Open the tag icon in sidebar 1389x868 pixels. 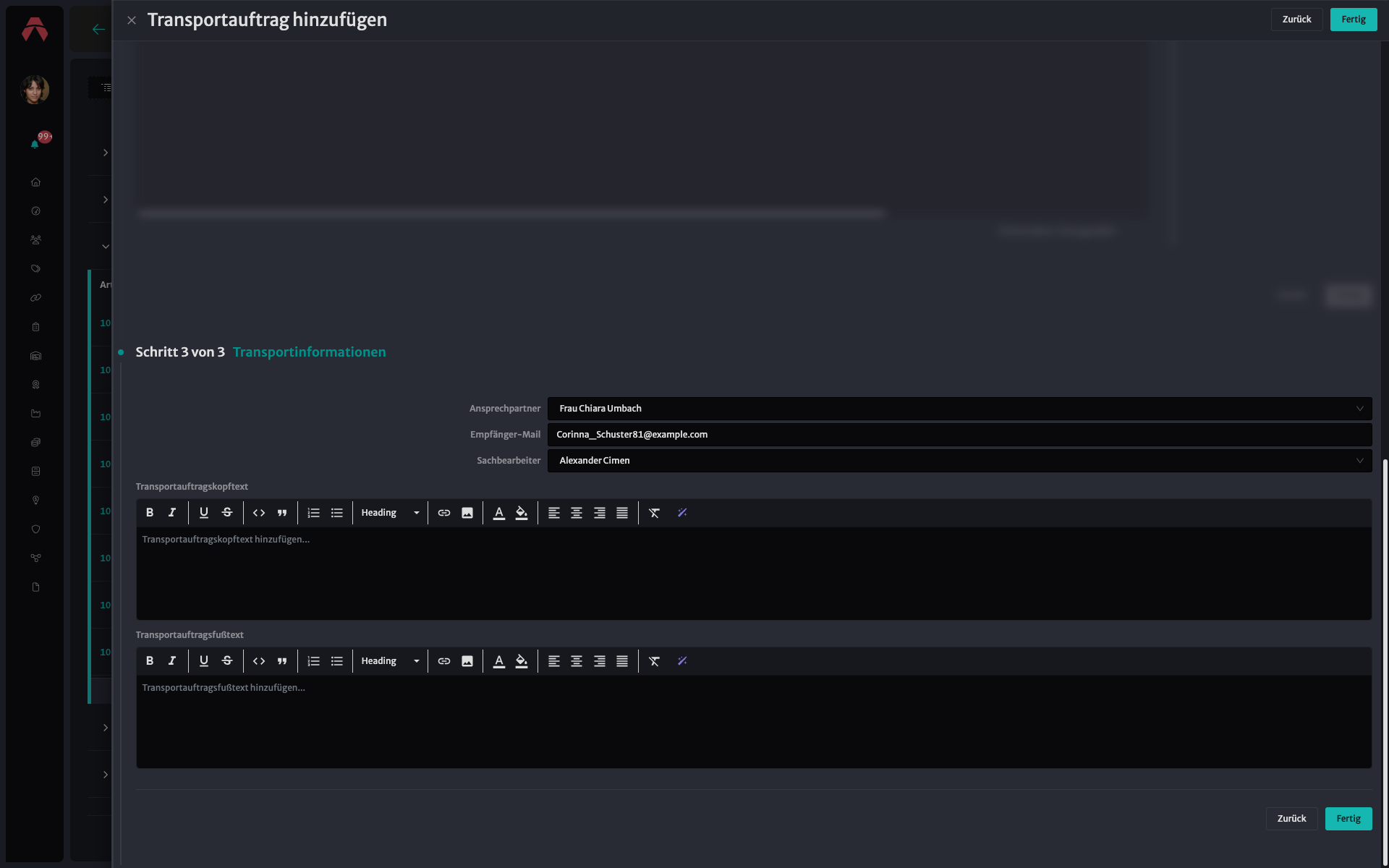[35, 269]
